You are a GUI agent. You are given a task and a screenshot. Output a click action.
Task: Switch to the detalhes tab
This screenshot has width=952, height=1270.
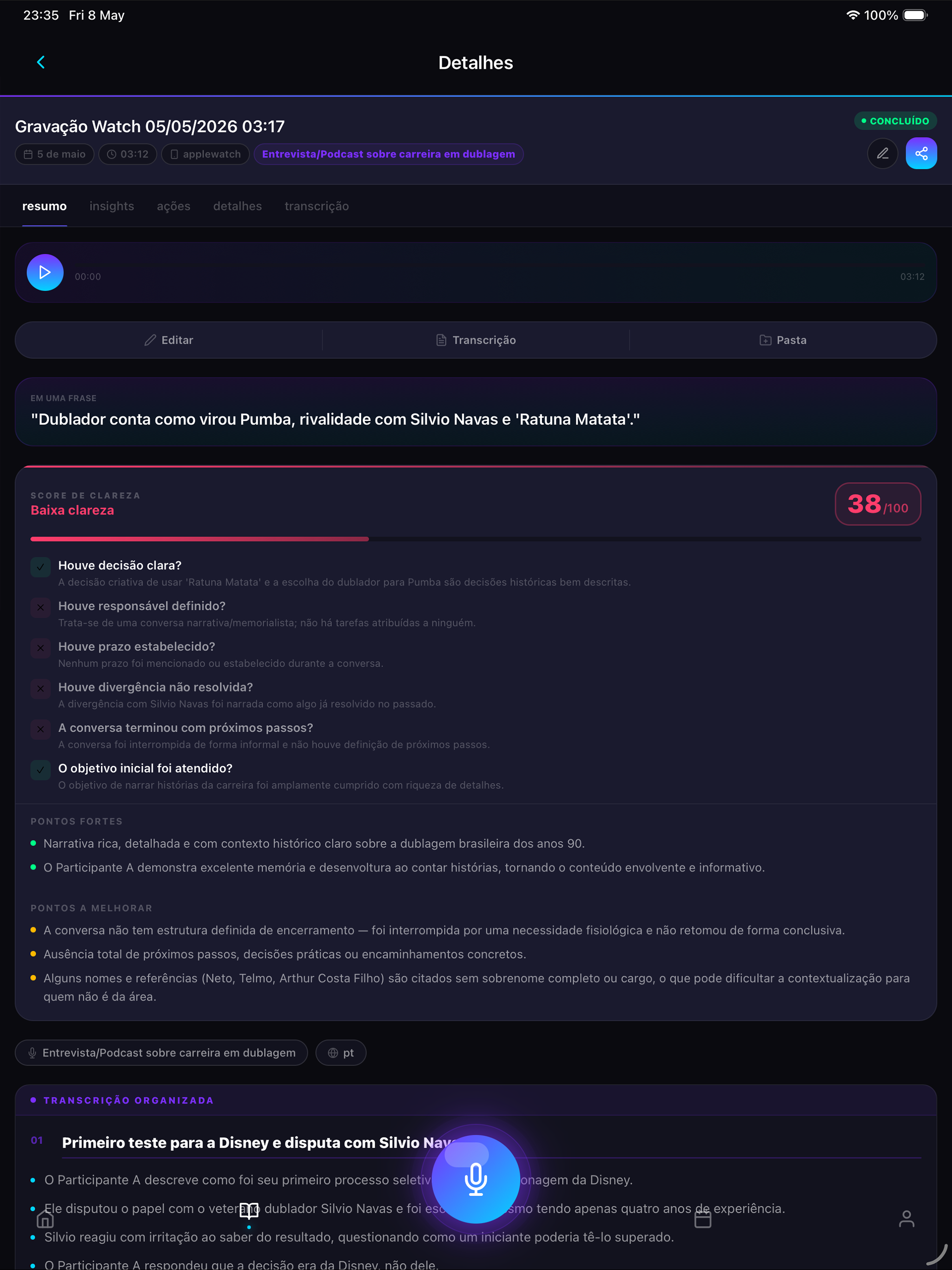(237, 206)
